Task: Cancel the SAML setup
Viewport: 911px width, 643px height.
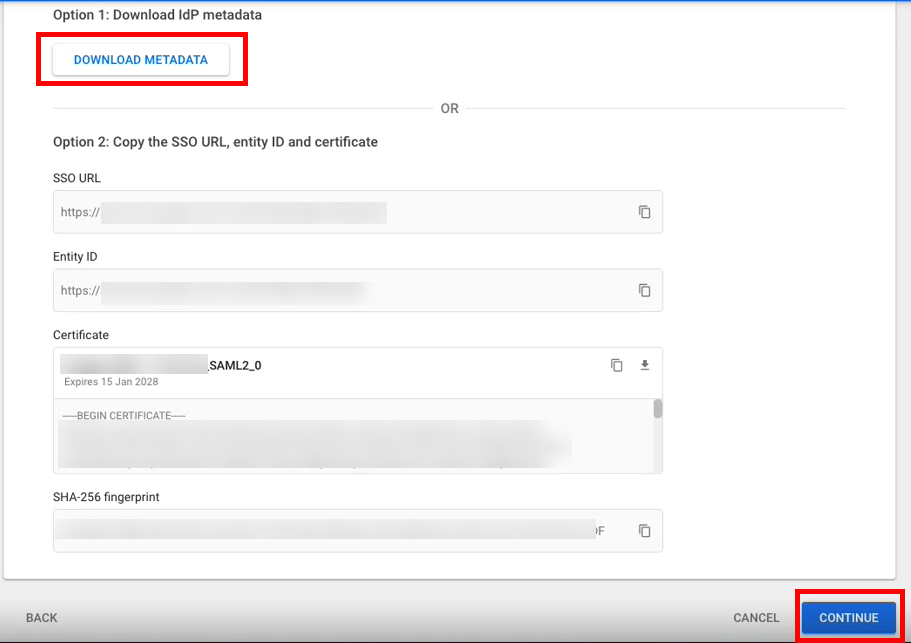Action: [756, 618]
